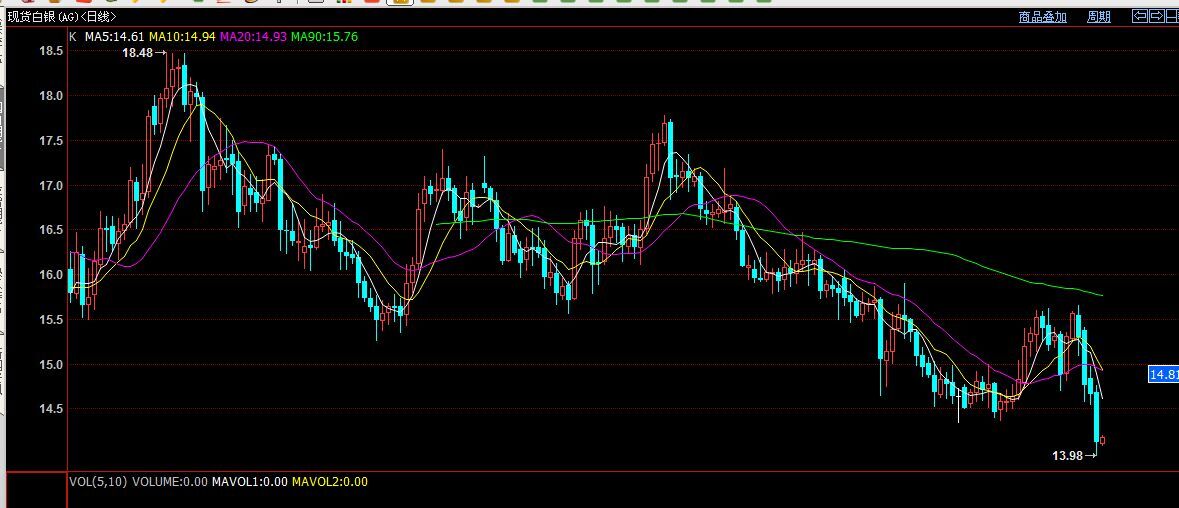This screenshot has width=1179, height=508.
Task: Open the 周期 period selector
Action: 1098,17
